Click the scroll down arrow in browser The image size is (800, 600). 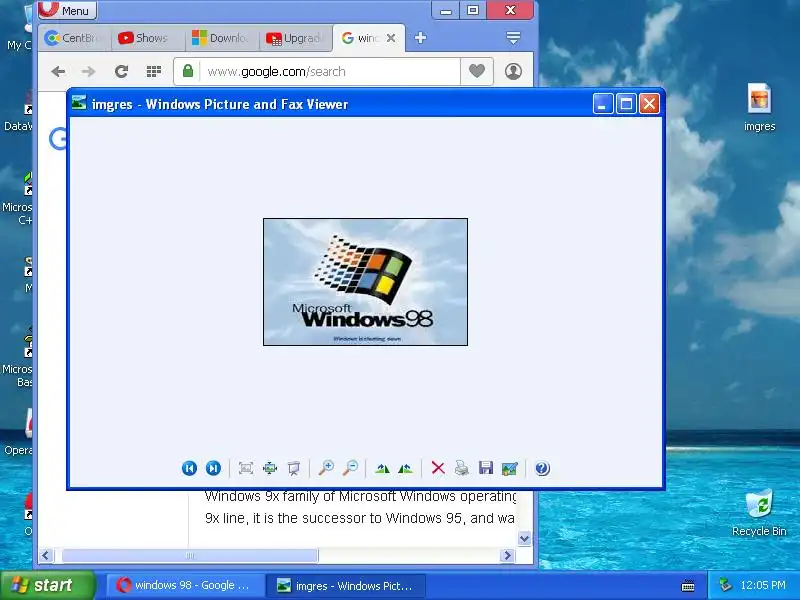point(524,538)
